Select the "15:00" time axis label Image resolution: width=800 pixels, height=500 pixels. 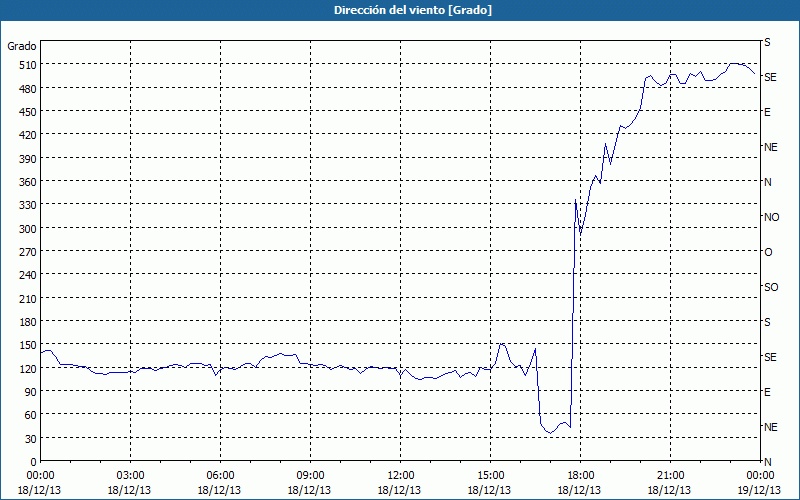pos(490,476)
